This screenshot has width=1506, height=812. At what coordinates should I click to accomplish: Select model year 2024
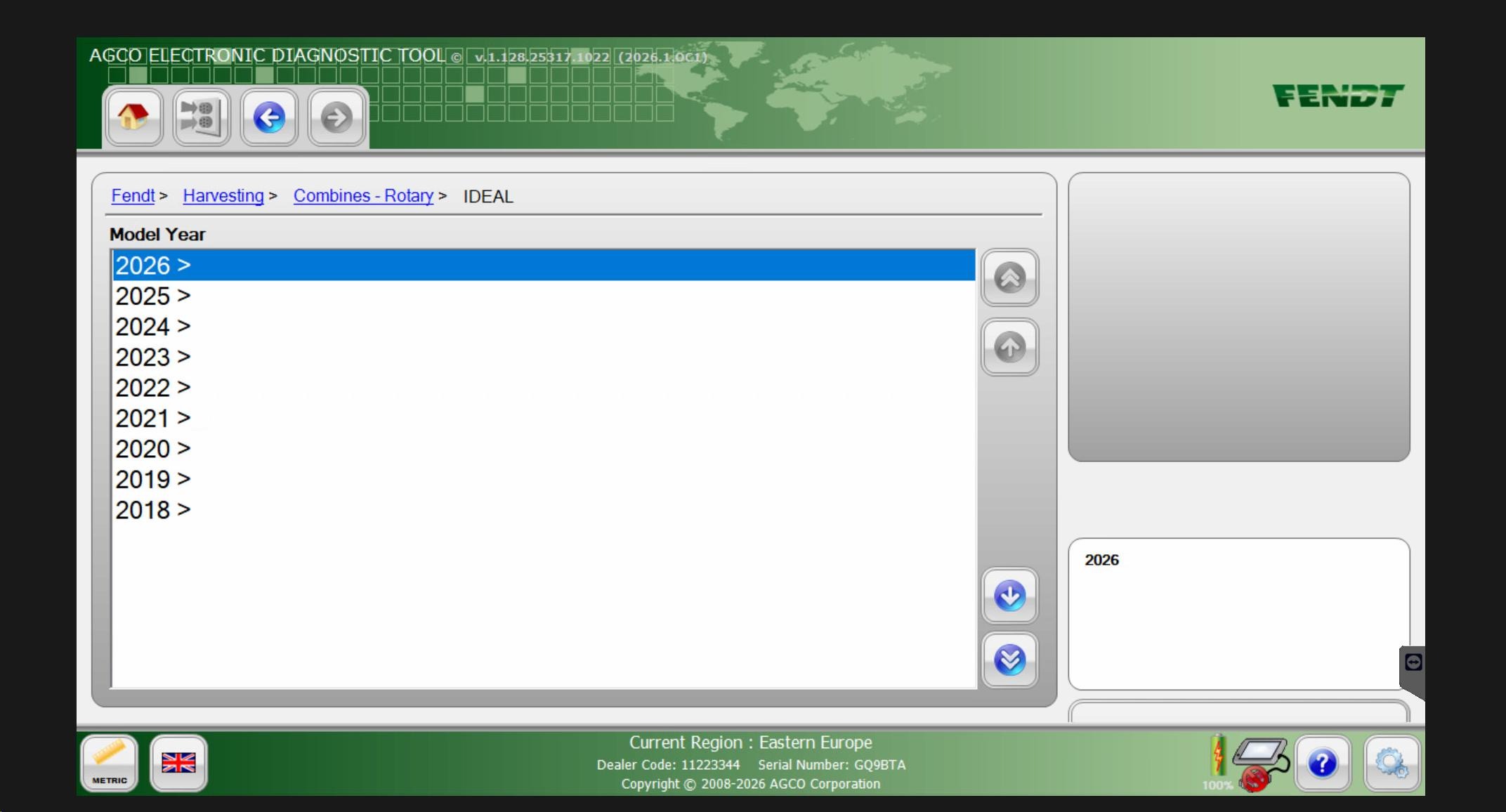coord(544,327)
